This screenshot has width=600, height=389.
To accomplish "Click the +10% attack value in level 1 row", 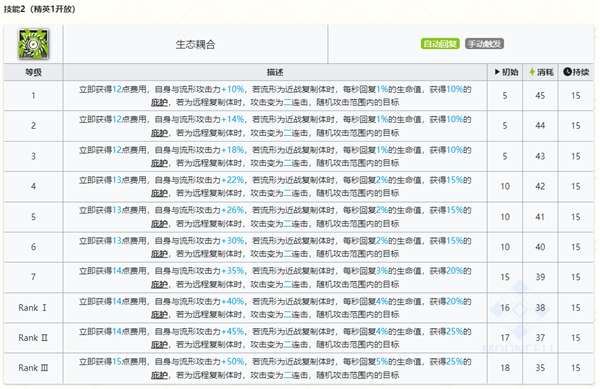I will pos(233,90).
